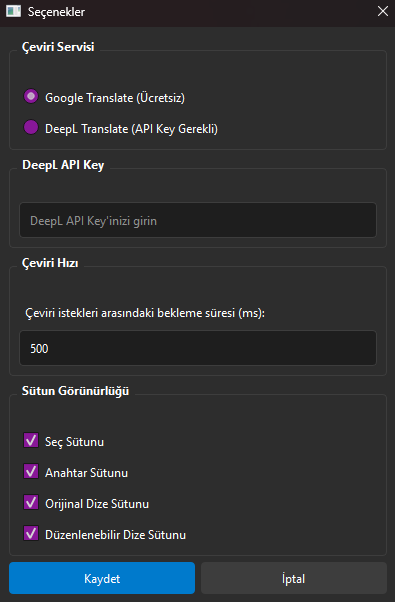The height and width of the screenshot is (602, 395).
Task: Focus the DeepL API Key input field
Action: click(x=198, y=220)
